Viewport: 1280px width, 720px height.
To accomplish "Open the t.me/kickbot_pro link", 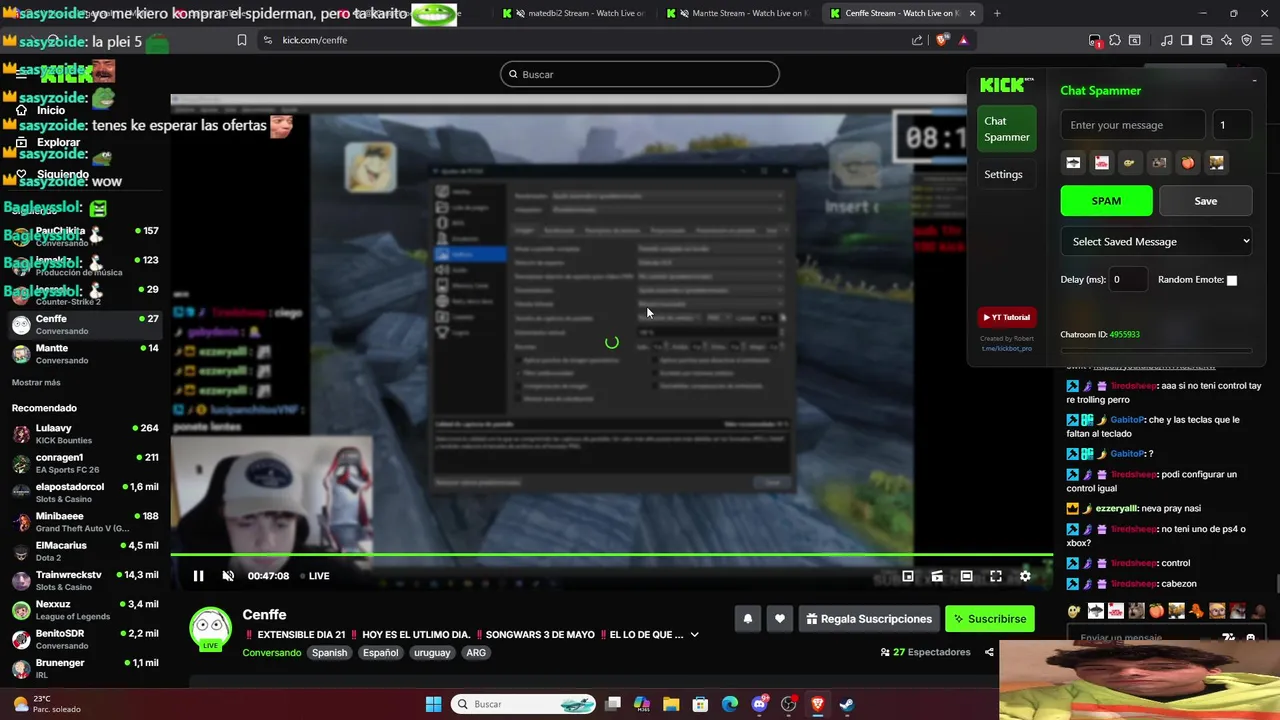I will 1006,348.
